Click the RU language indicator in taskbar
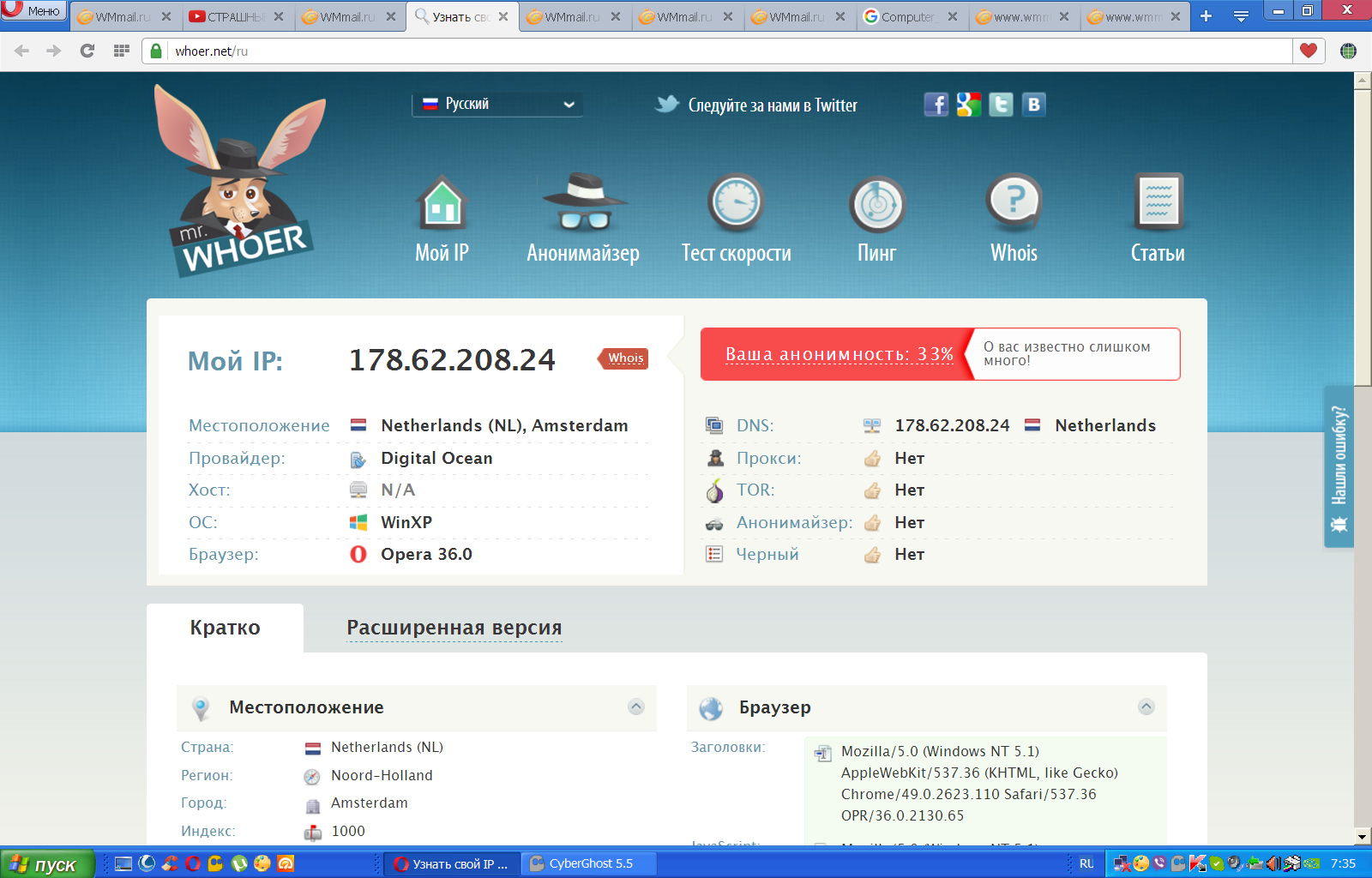 point(1086,863)
